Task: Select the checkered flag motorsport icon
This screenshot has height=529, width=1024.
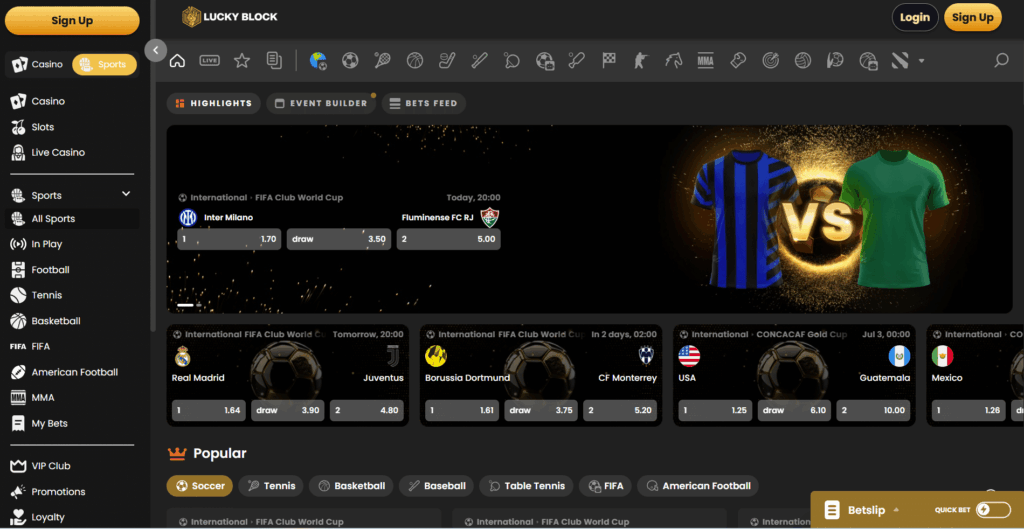Action: (x=609, y=61)
